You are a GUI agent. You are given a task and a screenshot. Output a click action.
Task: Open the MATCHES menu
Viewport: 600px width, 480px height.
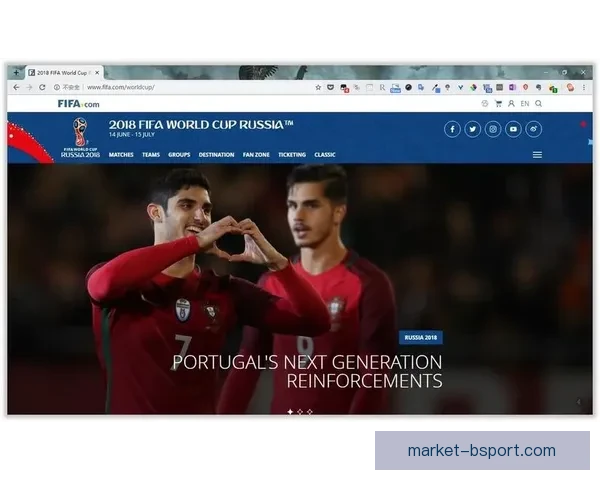pos(121,155)
